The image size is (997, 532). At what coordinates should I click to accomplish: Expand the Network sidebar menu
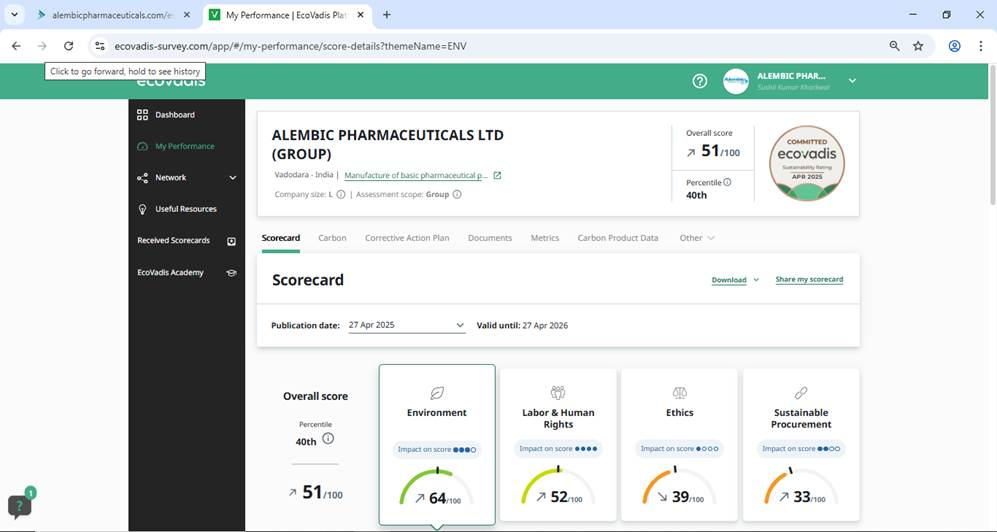click(232, 178)
